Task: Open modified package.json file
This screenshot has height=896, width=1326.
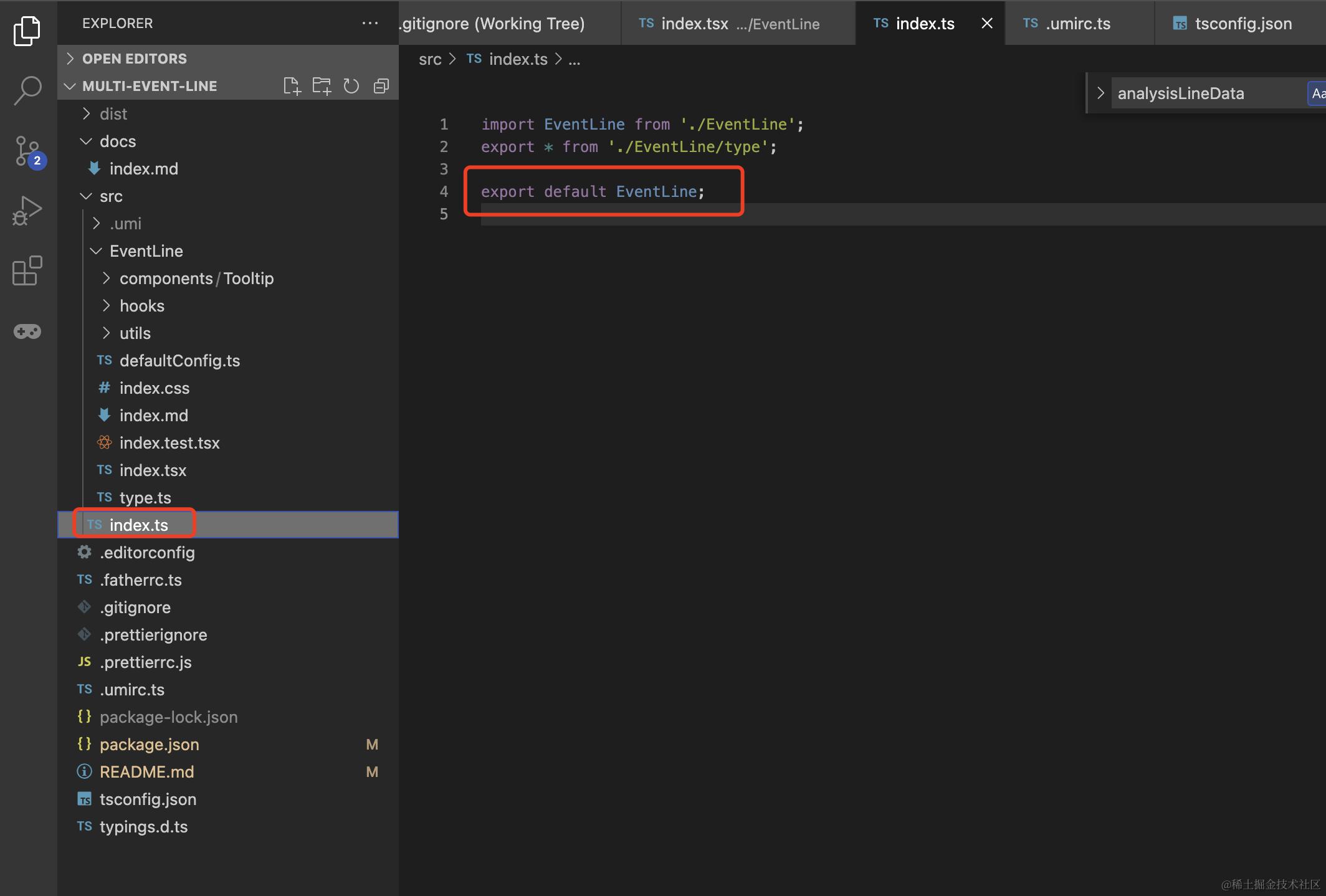Action: coord(228,744)
